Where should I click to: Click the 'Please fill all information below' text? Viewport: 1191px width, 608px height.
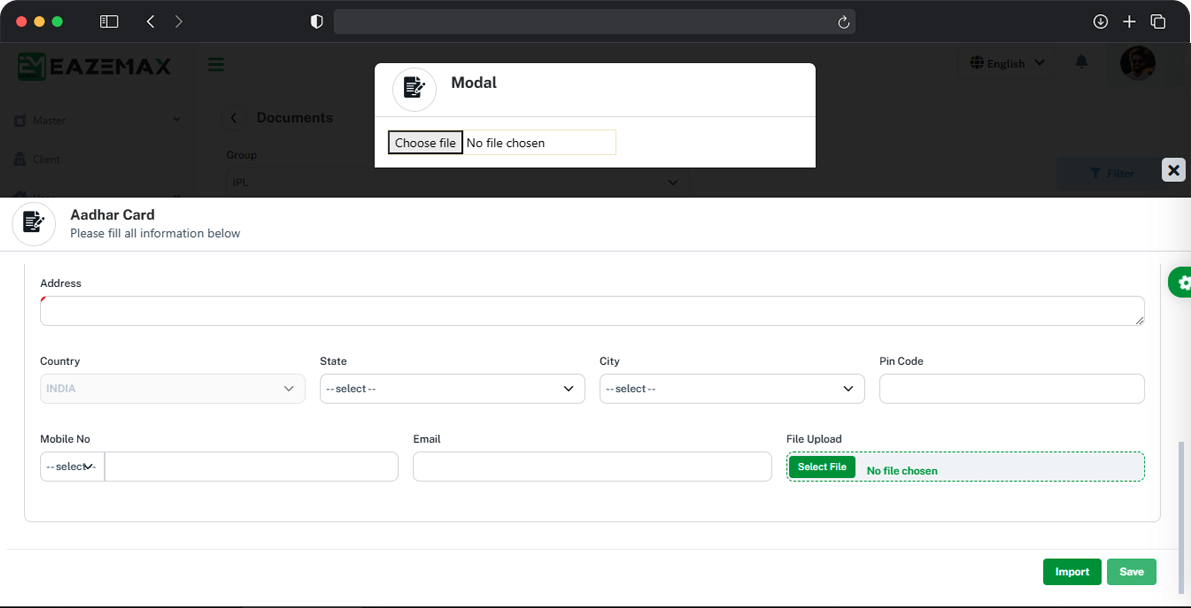155,233
